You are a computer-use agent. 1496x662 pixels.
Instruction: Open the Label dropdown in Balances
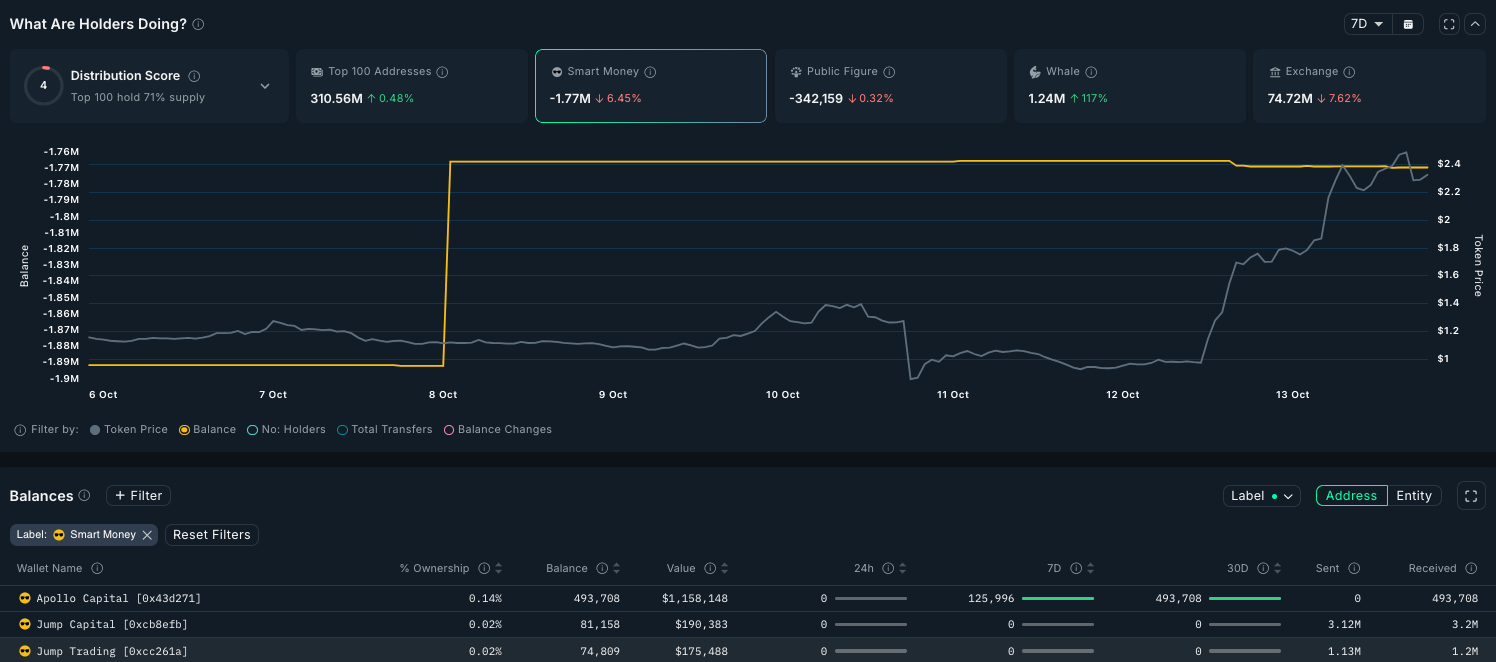click(1261, 495)
